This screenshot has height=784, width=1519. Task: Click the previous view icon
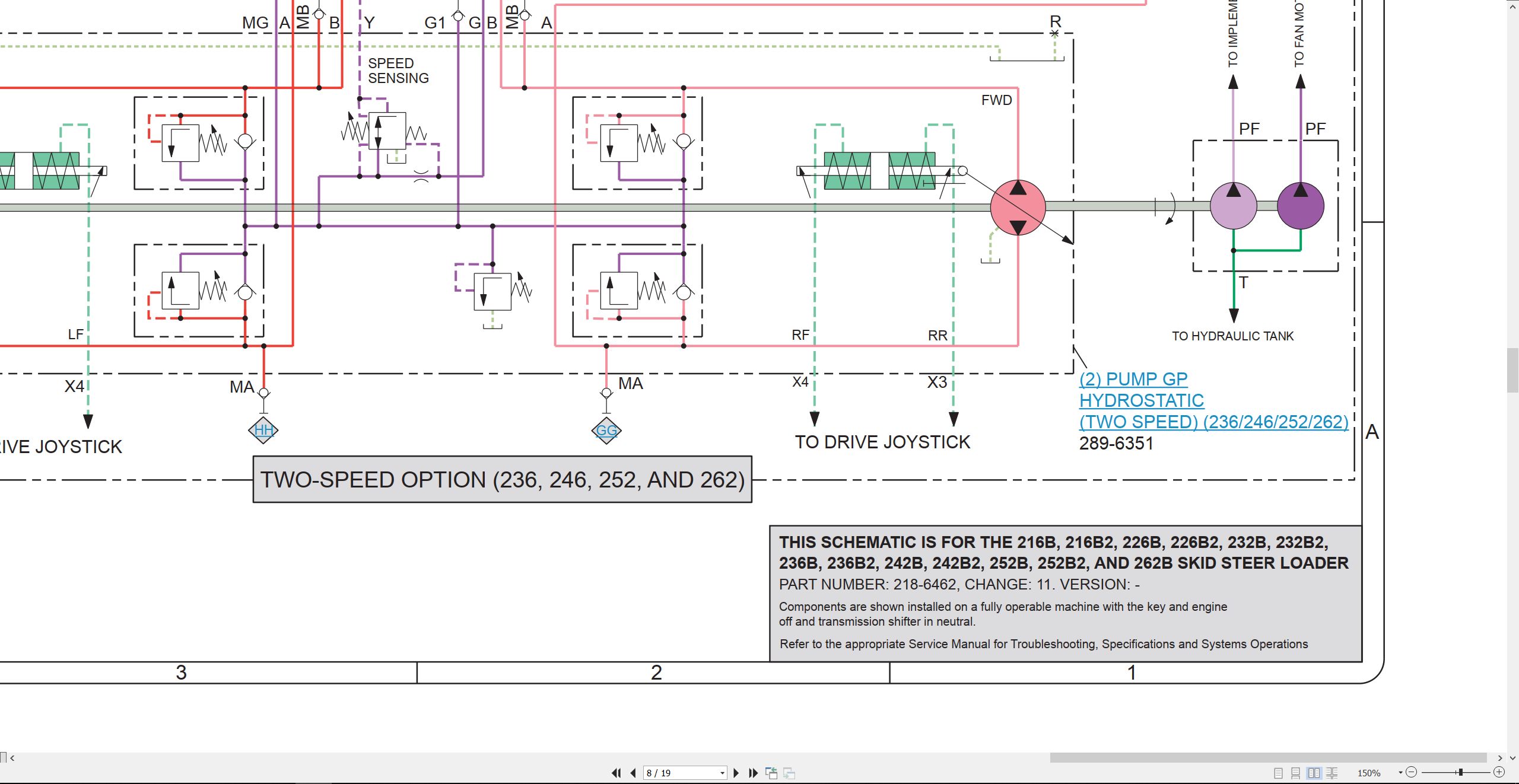pyautogui.click(x=771, y=773)
